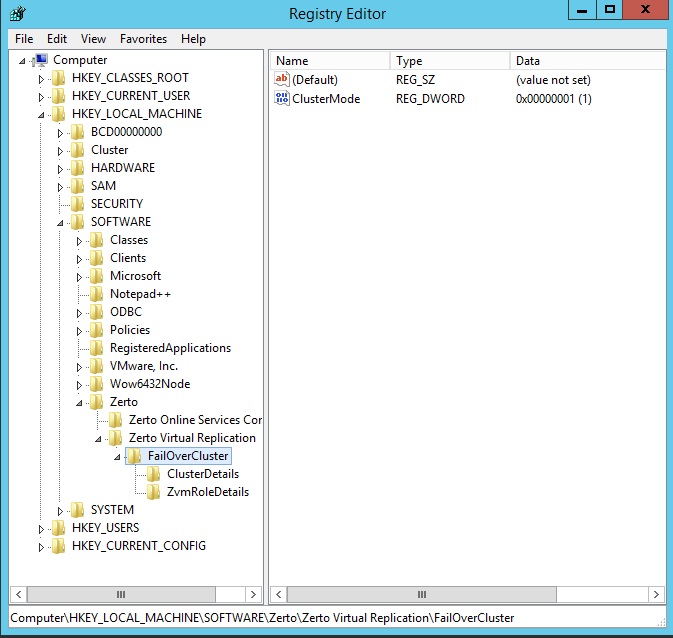Screen dimensions: 673x638
Task: Expand the HARDWARE key arrow
Action: click(60, 169)
